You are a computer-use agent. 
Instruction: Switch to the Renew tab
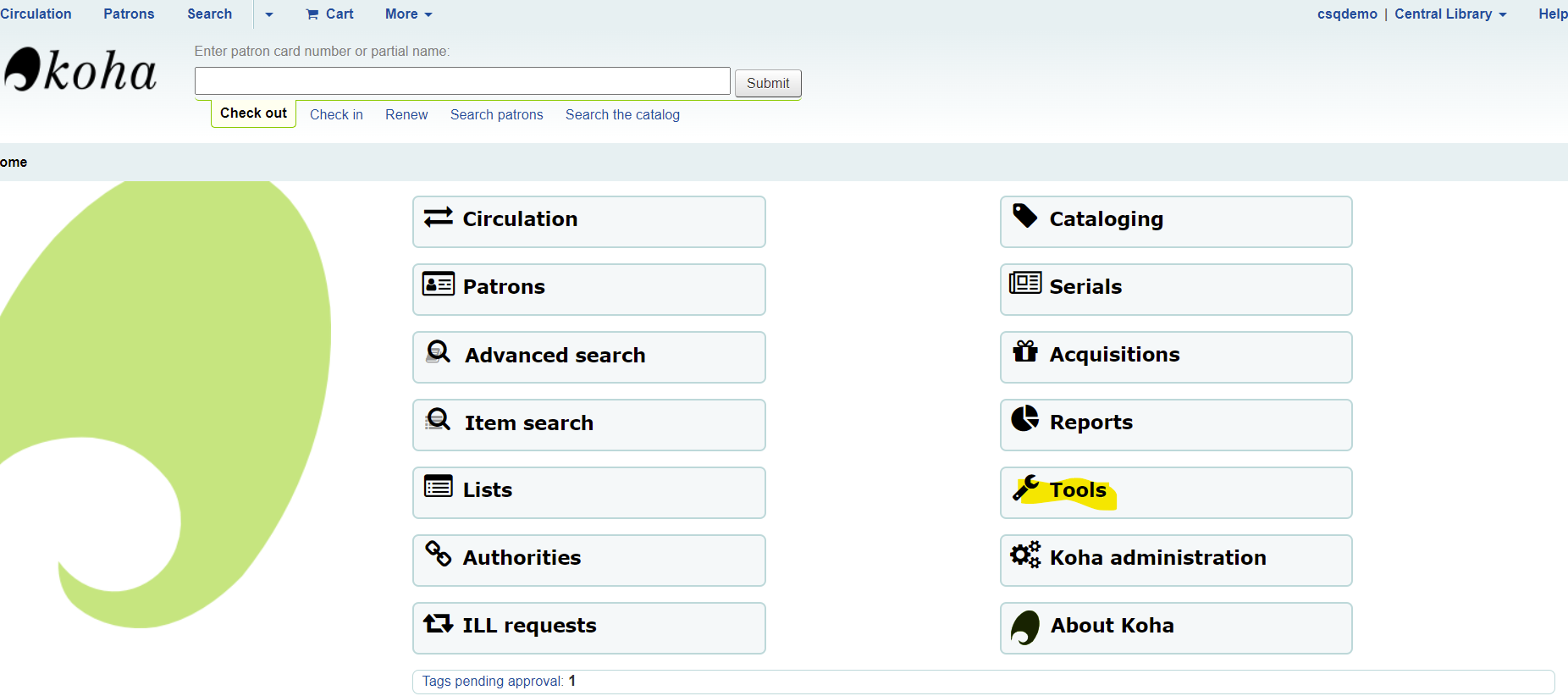[406, 114]
